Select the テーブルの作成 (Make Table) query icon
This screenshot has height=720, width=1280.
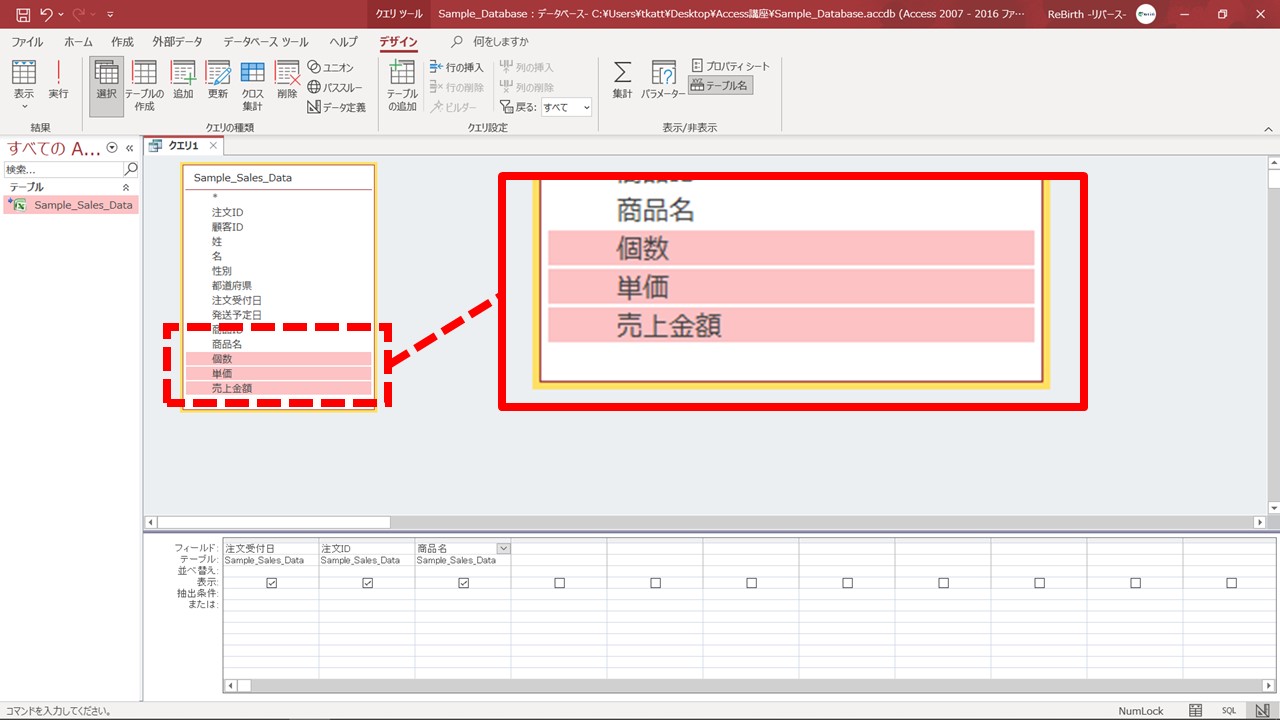(145, 84)
